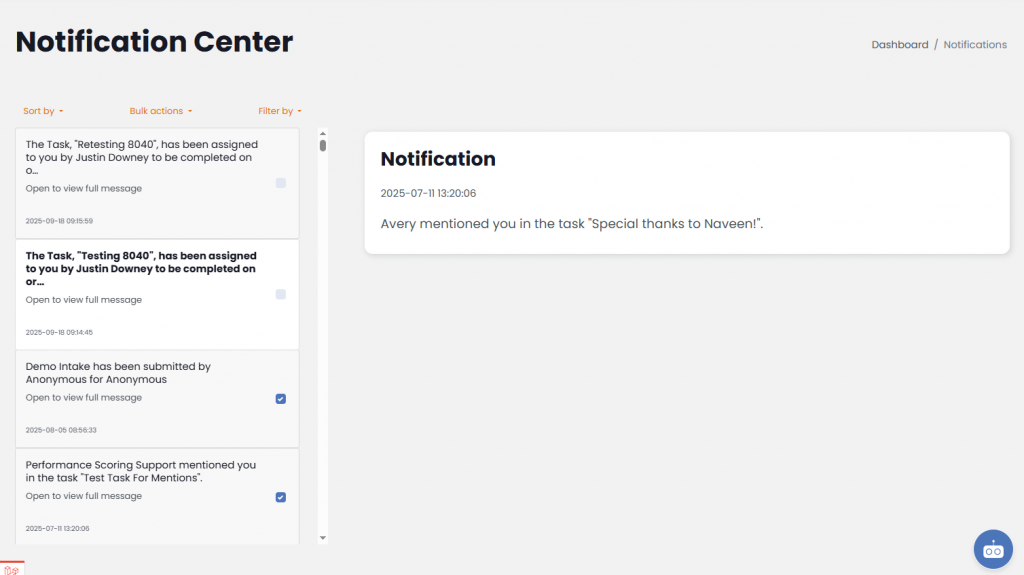Tick the "Retesting 8040" notification checkbox
The image size is (1024, 575).
click(281, 183)
